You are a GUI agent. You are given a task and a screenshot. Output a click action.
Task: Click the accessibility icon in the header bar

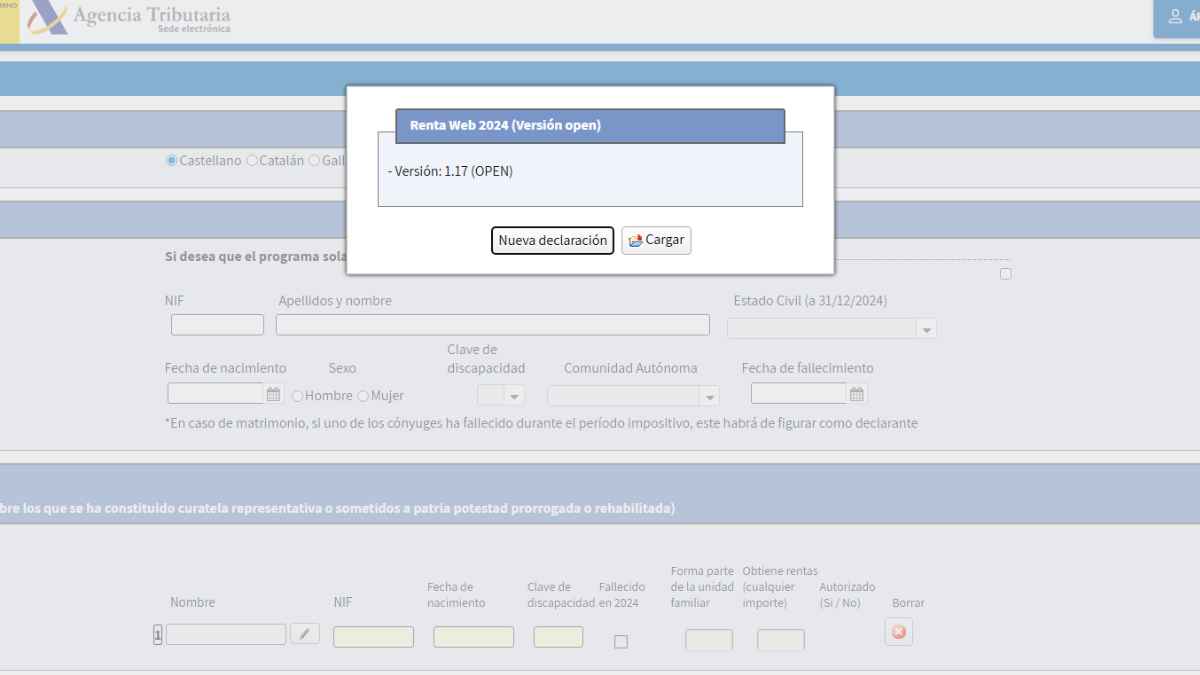coord(1176,16)
